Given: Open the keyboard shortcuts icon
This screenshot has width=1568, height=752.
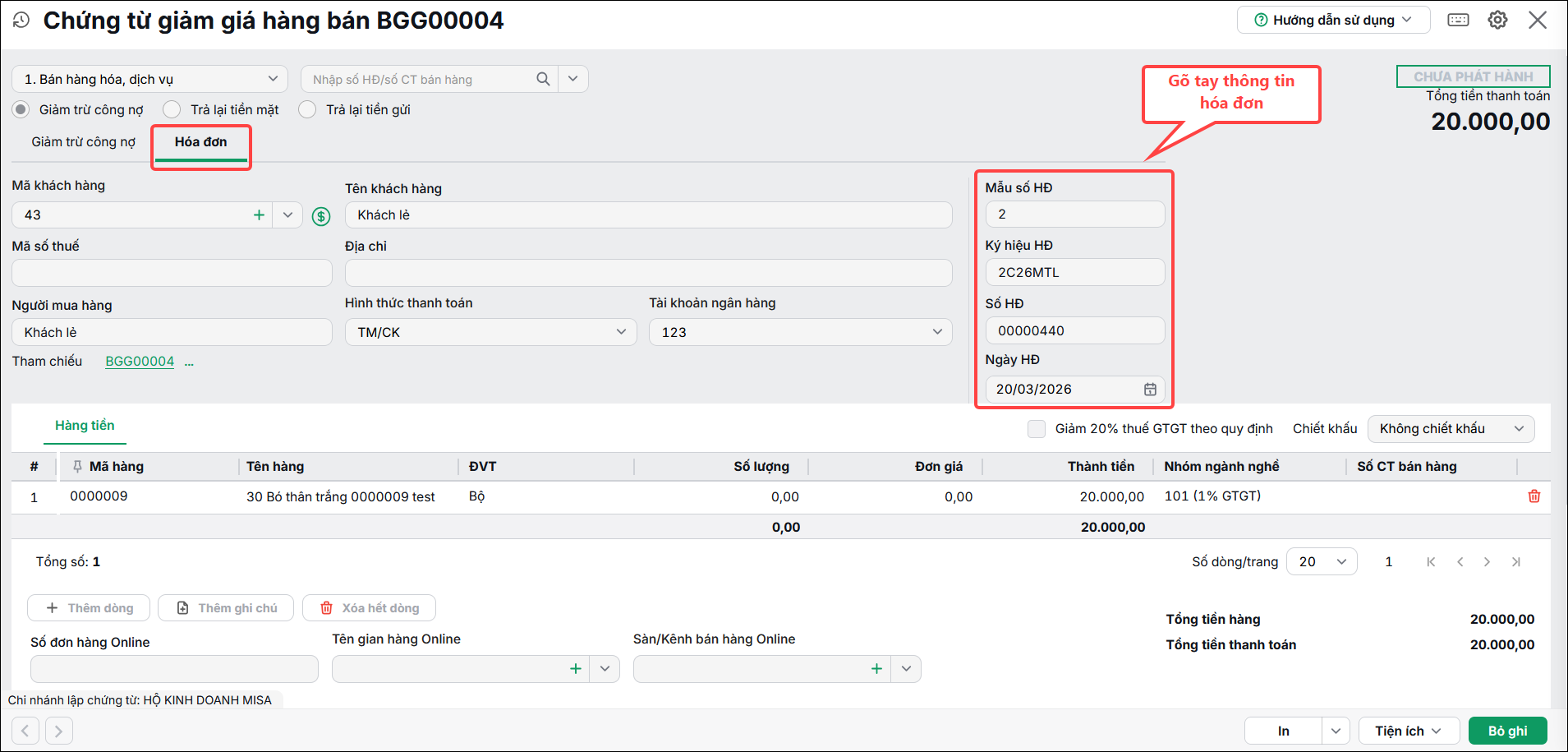Looking at the screenshot, I should pyautogui.click(x=1458, y=20).
